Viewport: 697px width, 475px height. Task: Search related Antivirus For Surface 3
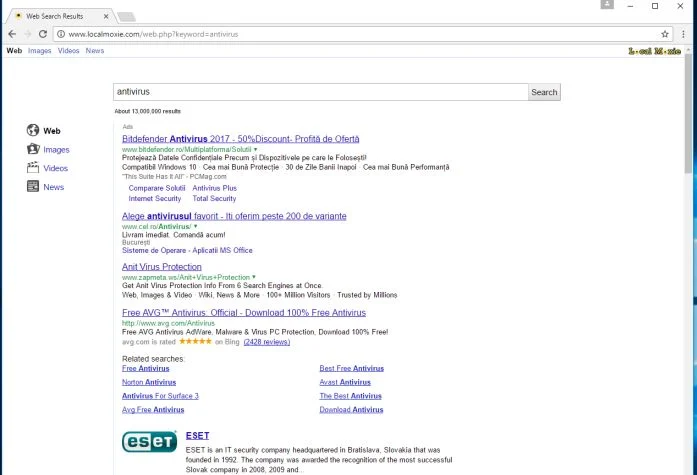click(x=160, y=396)
